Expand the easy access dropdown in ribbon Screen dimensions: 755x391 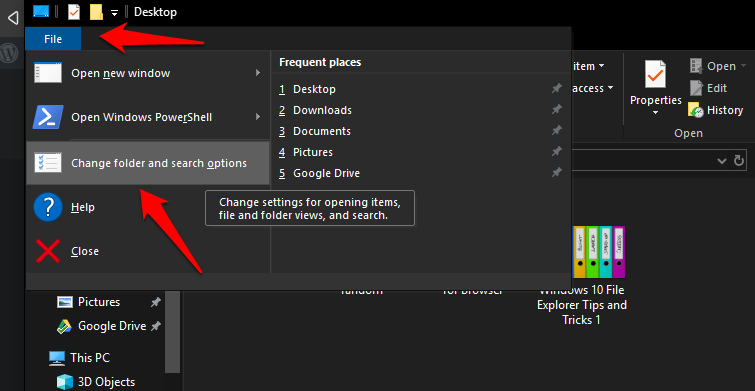click(x=611, y=88)
